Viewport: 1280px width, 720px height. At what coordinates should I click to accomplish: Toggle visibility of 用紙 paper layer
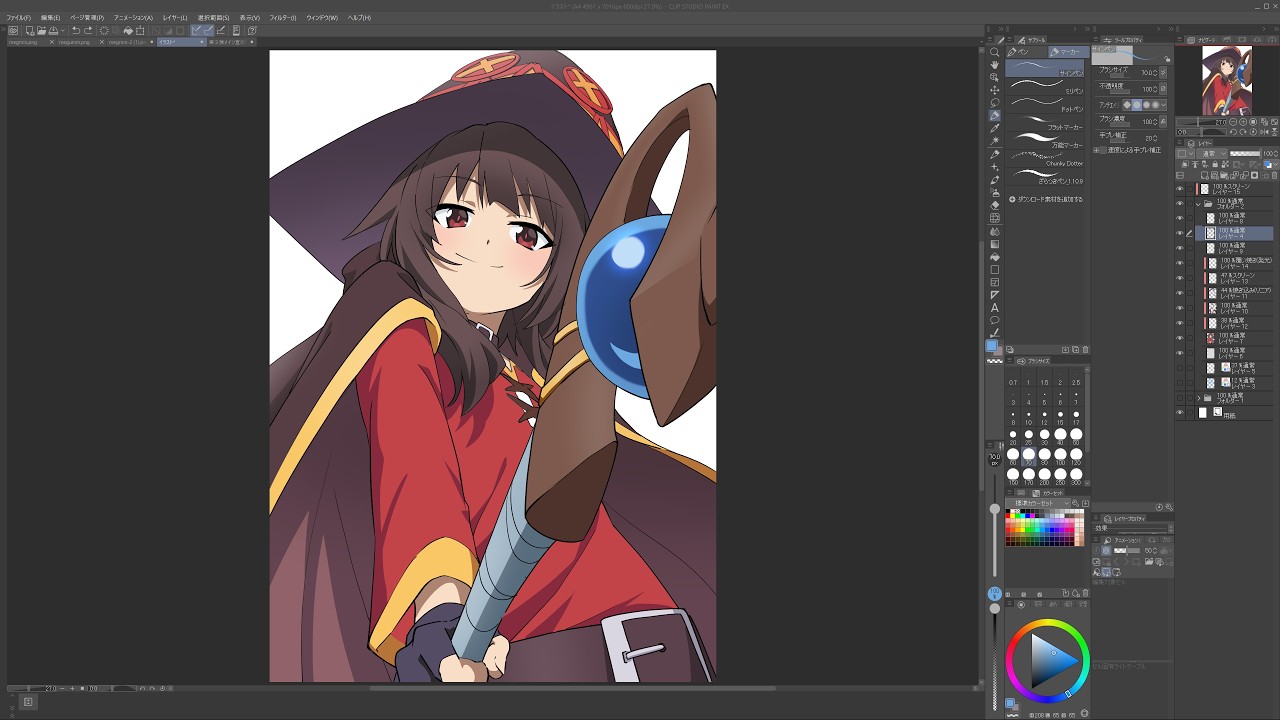pyautogui.click(x=1179, y=412)
